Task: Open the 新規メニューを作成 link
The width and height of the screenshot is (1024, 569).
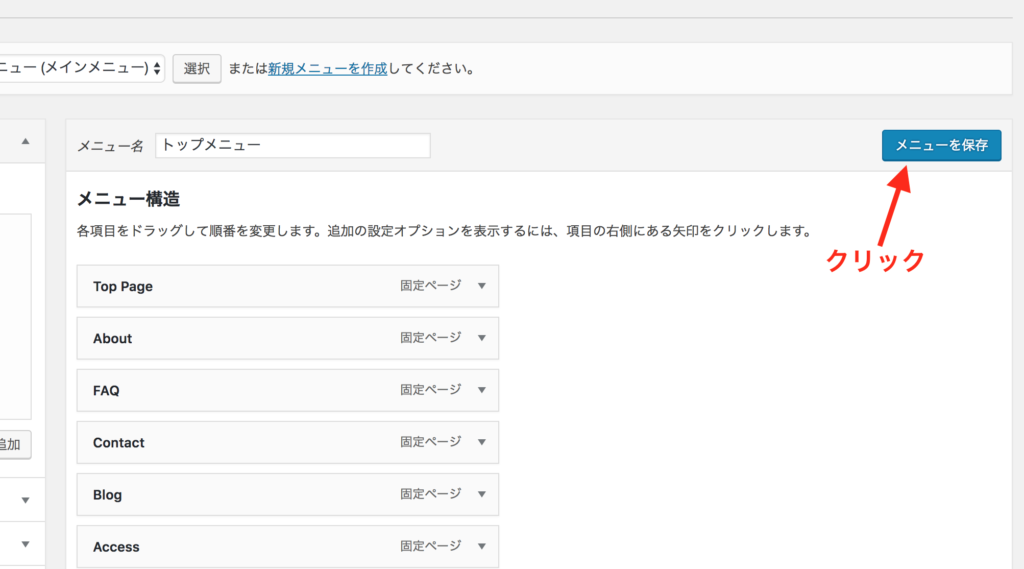Action: tap(327, 70)
